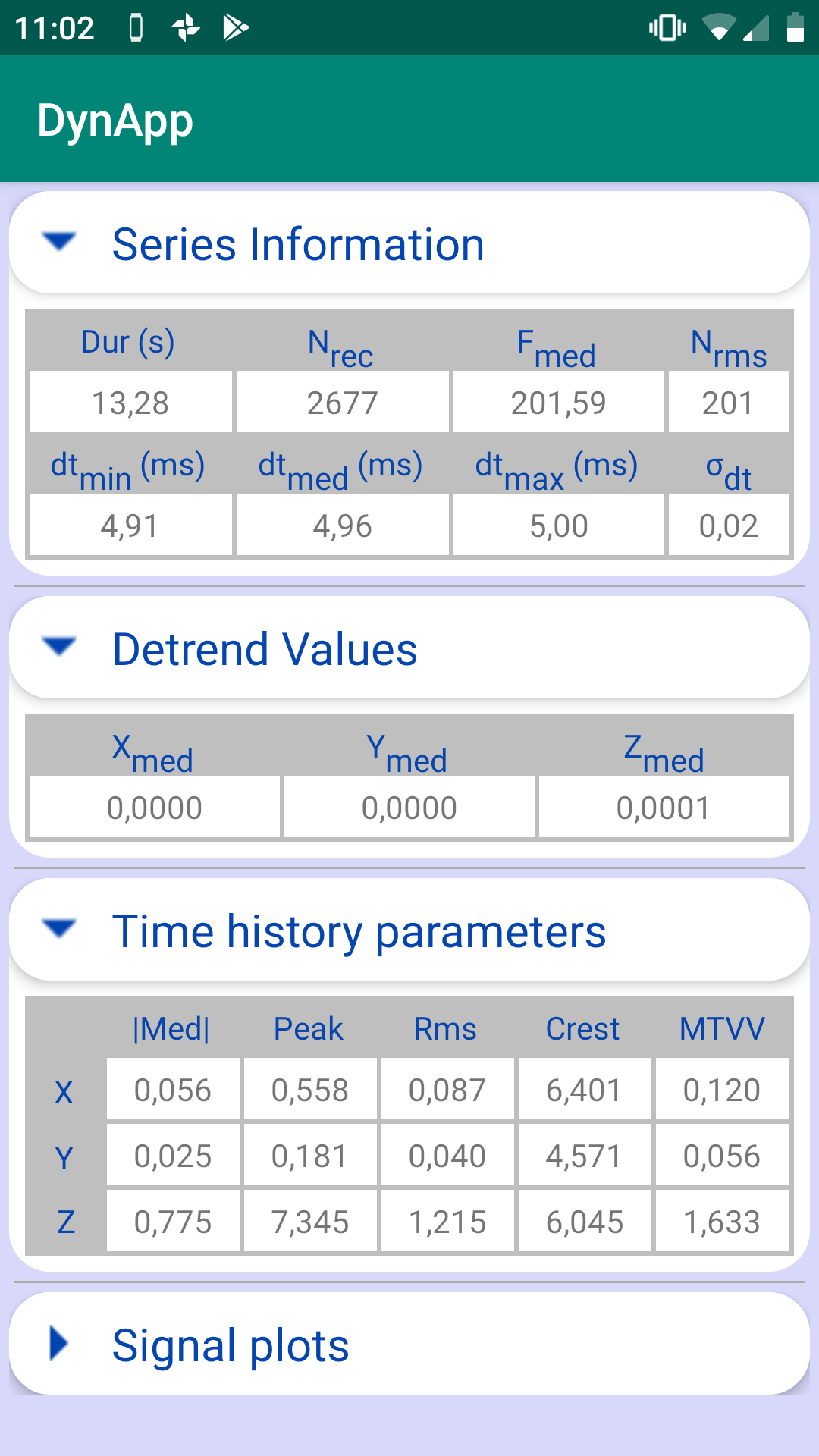Expand the Signal plots section arrow

[59, 1343]
